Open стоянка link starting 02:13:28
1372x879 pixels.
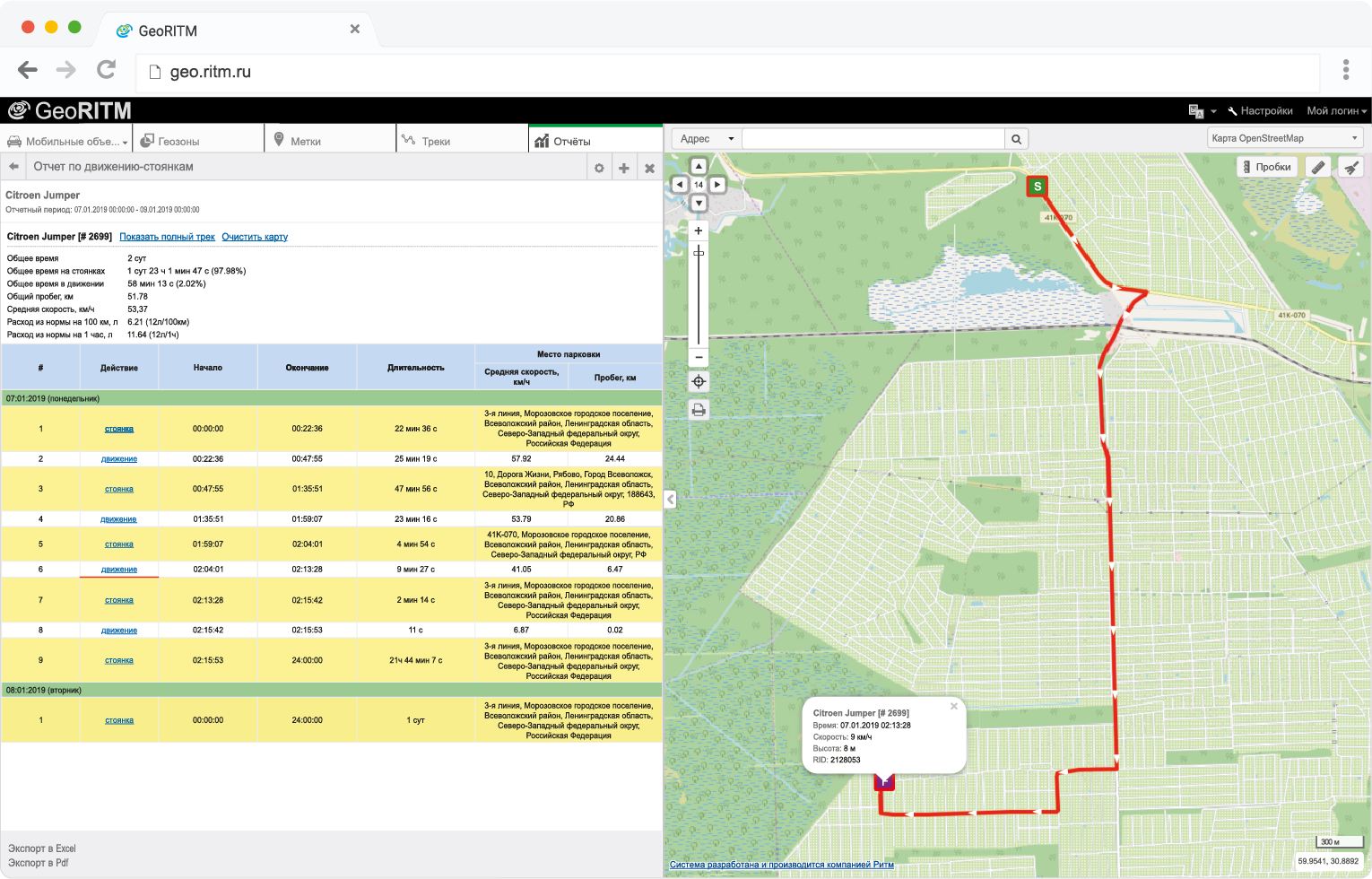point(118,600)
